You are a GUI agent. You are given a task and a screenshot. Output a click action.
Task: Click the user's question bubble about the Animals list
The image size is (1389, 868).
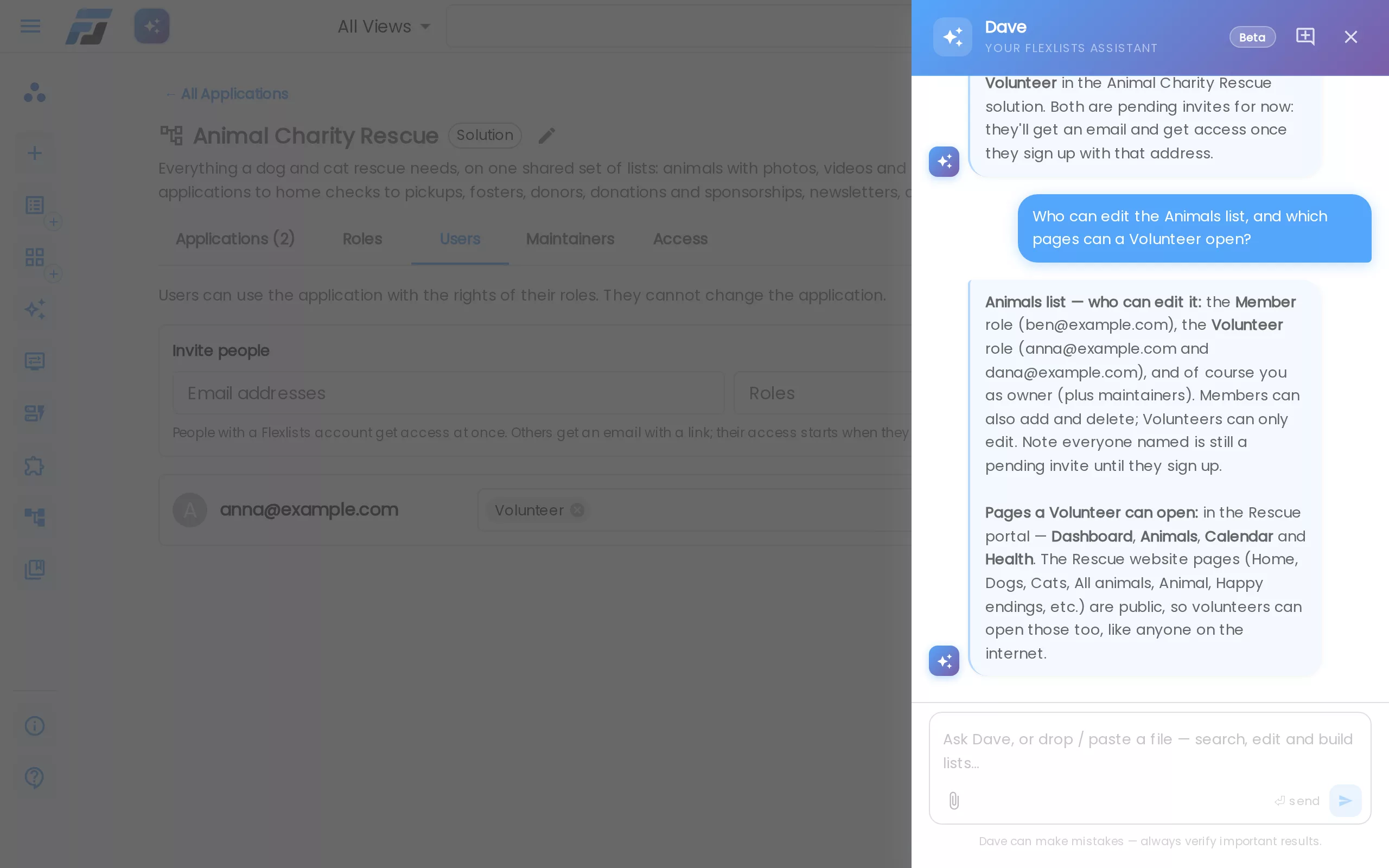click(x=1194, y=228)
